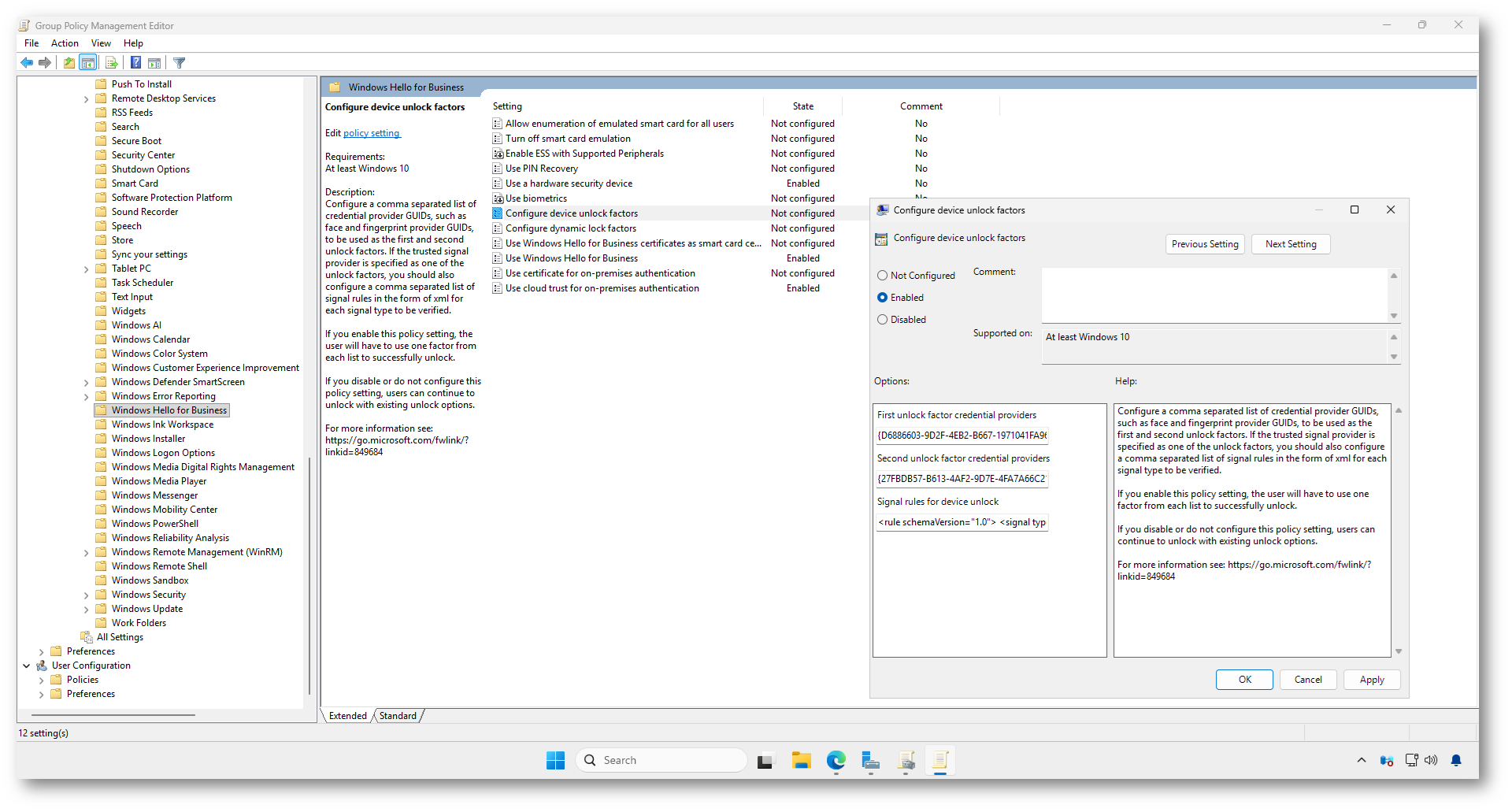Open the Windows Start menu
1512x812 pixels.
(x=556, y=760)
